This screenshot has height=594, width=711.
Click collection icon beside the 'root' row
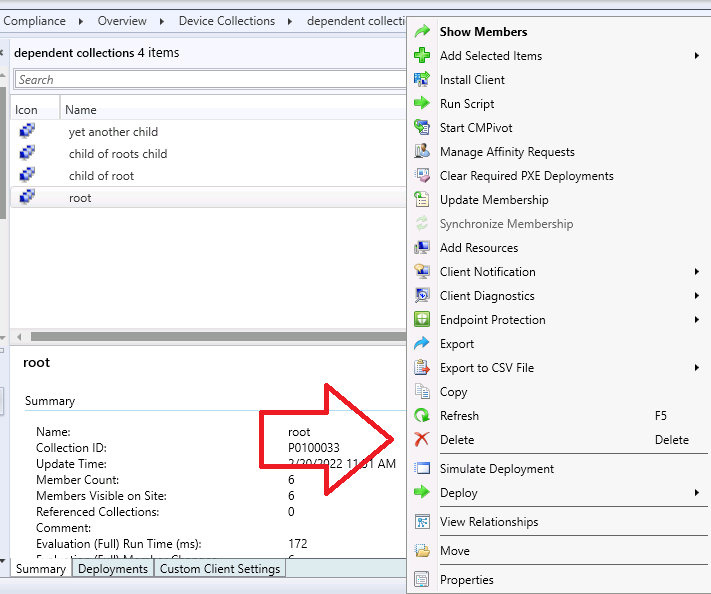27,197
